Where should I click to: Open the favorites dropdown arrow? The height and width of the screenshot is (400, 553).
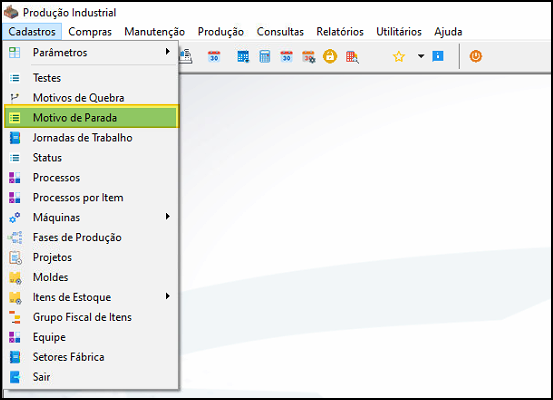pyautogui.click(x=421, y=56)
